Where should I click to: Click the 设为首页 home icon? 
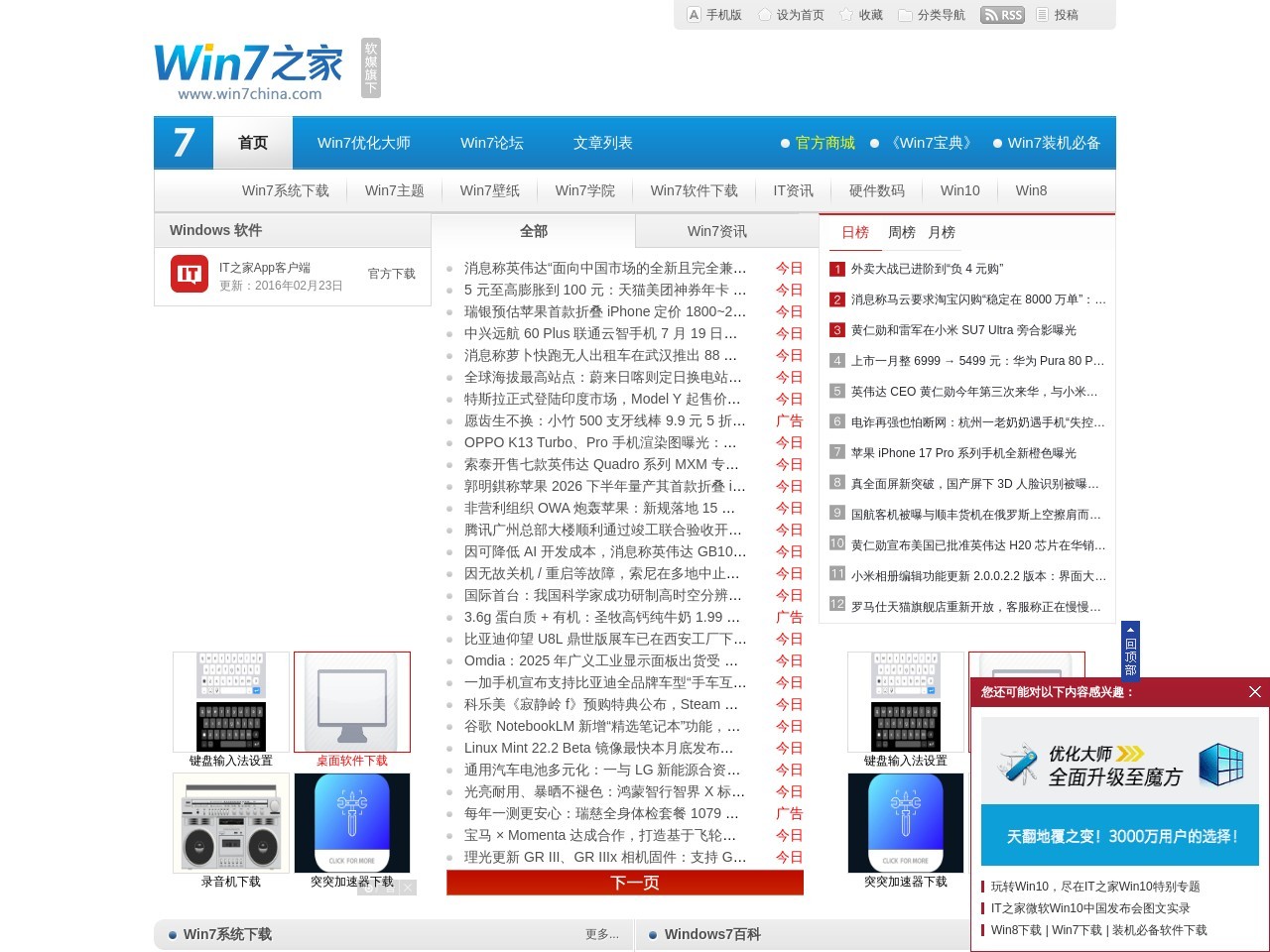click(x=764, y=14)
